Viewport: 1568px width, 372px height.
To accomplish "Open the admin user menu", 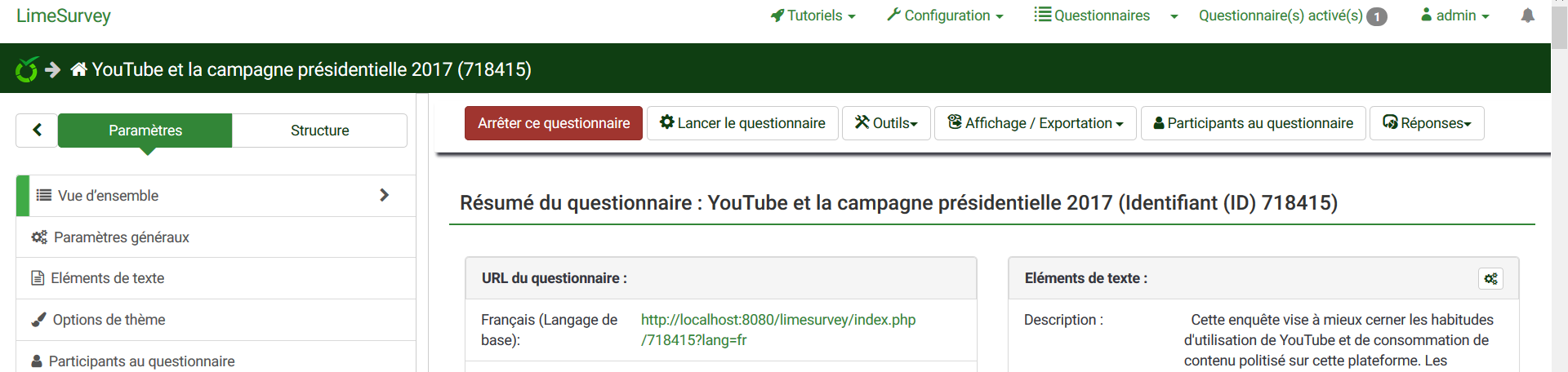I will pos(1455,15).
